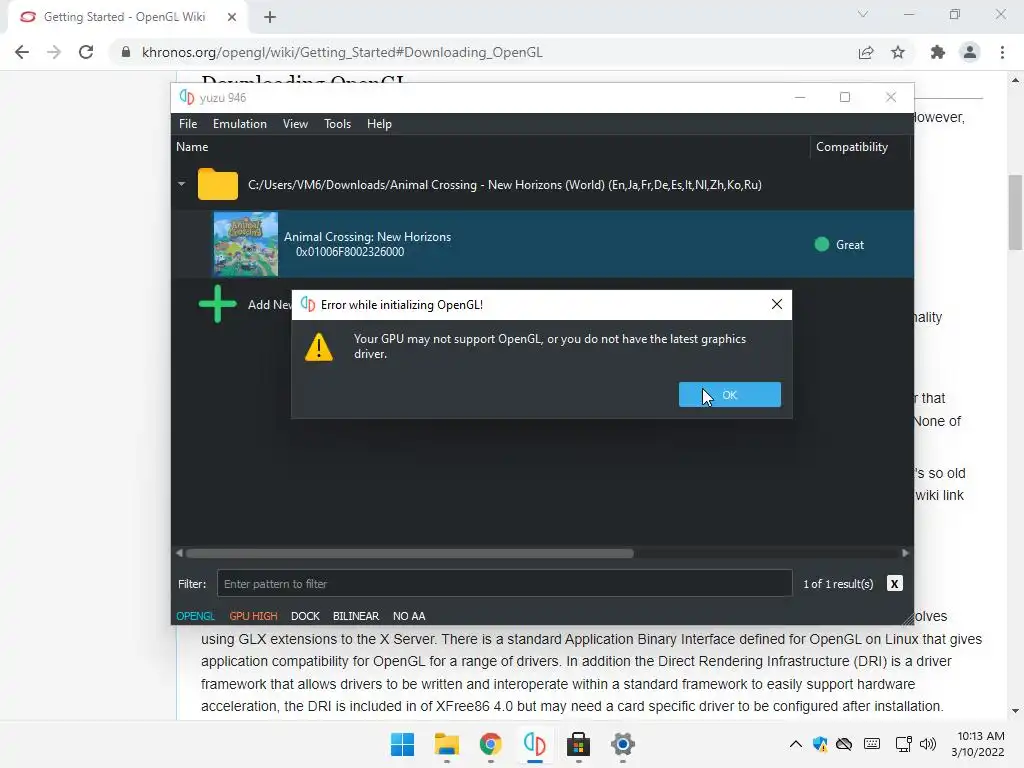This screenshot has height=768, width=1024.
Task: Click the Windows Security tray icon
Action: pyautogui.click(x=820, y=743)
